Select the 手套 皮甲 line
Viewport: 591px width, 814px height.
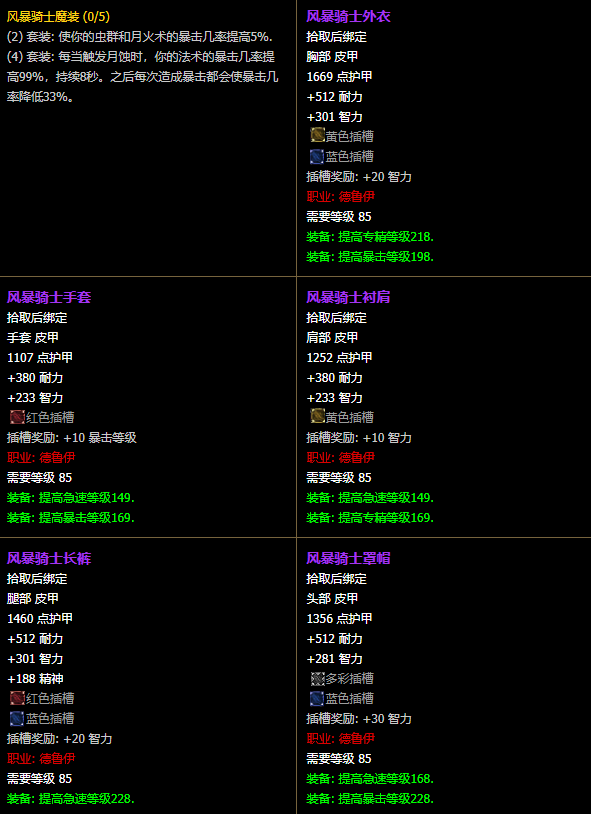point(33,337)
